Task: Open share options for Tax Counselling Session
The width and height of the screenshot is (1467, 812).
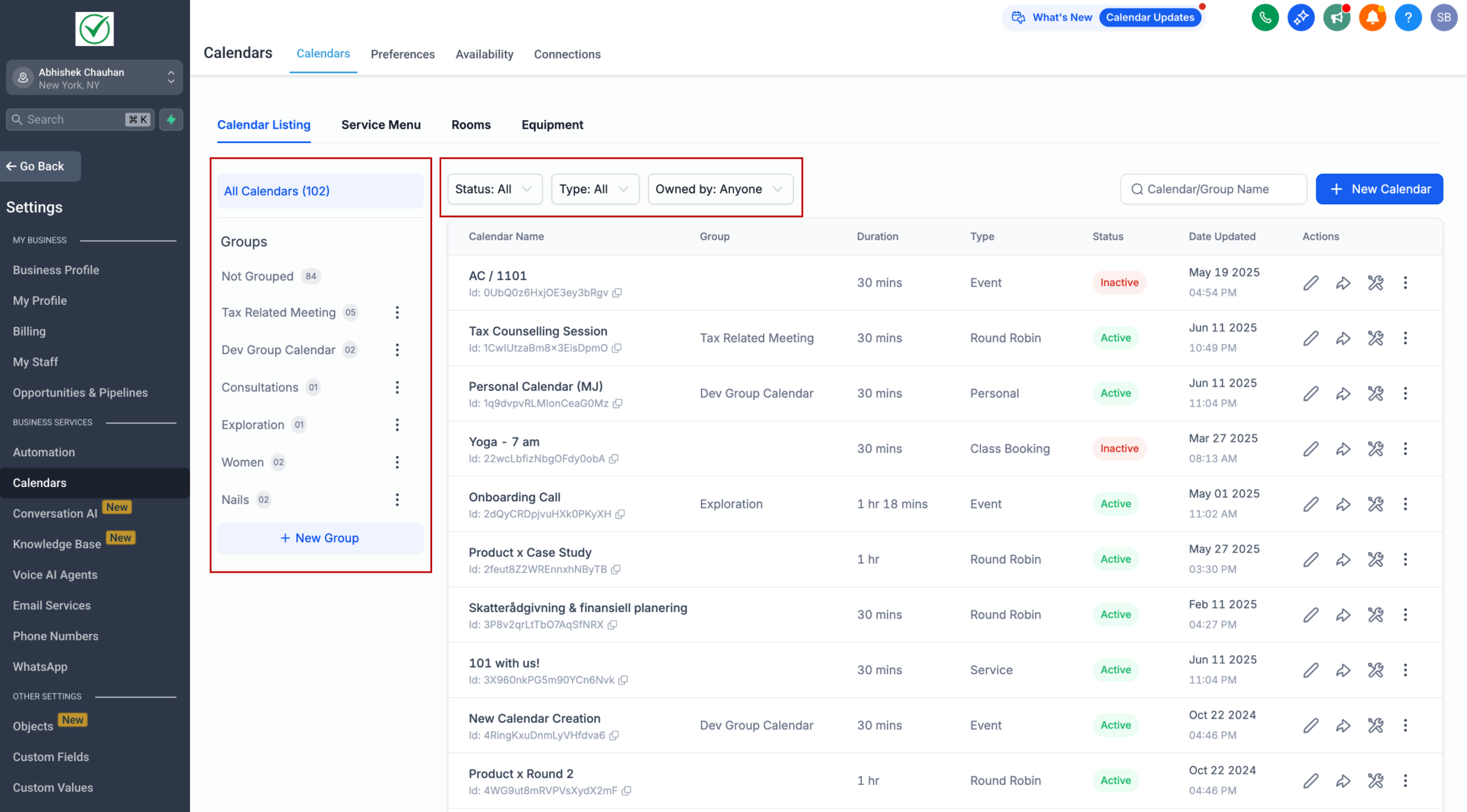Action: pos(1343,338)
